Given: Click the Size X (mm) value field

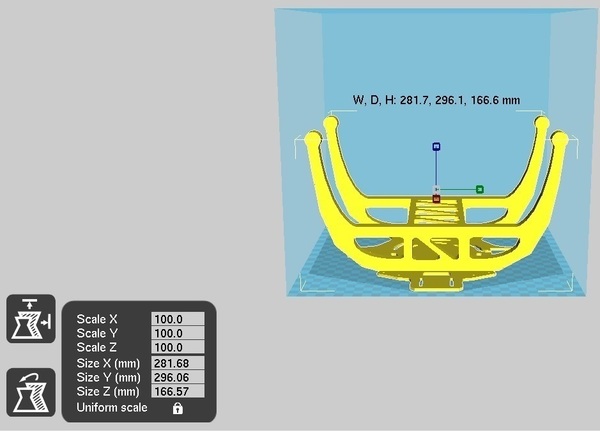Looking at the screenshot, I should pos(178,363).
